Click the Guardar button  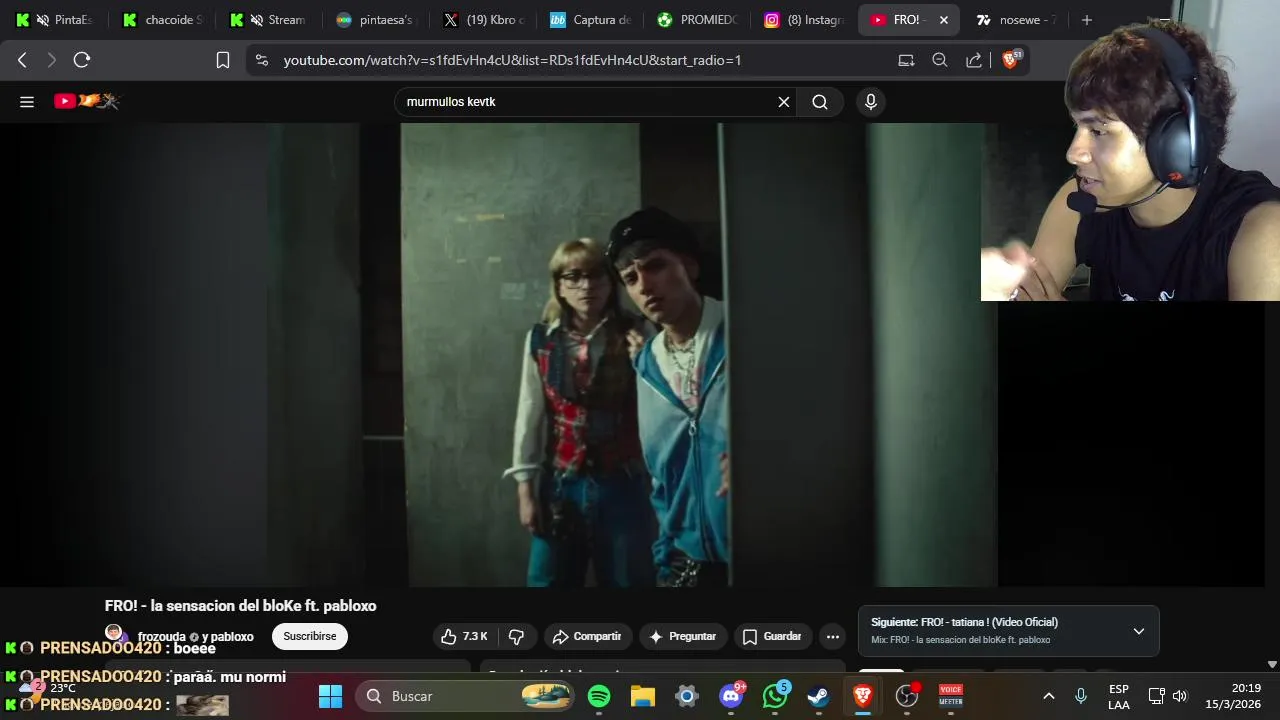(772, 637)
